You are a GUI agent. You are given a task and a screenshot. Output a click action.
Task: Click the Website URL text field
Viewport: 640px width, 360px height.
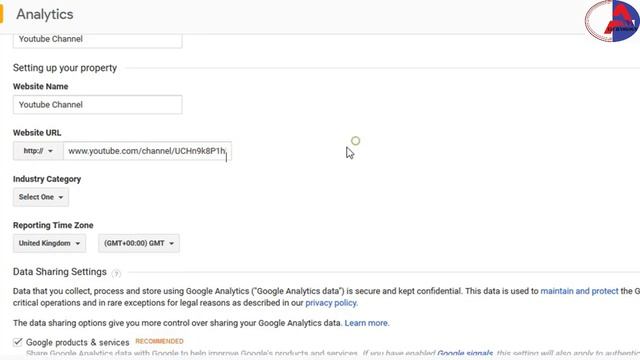(x=147, y=151)
